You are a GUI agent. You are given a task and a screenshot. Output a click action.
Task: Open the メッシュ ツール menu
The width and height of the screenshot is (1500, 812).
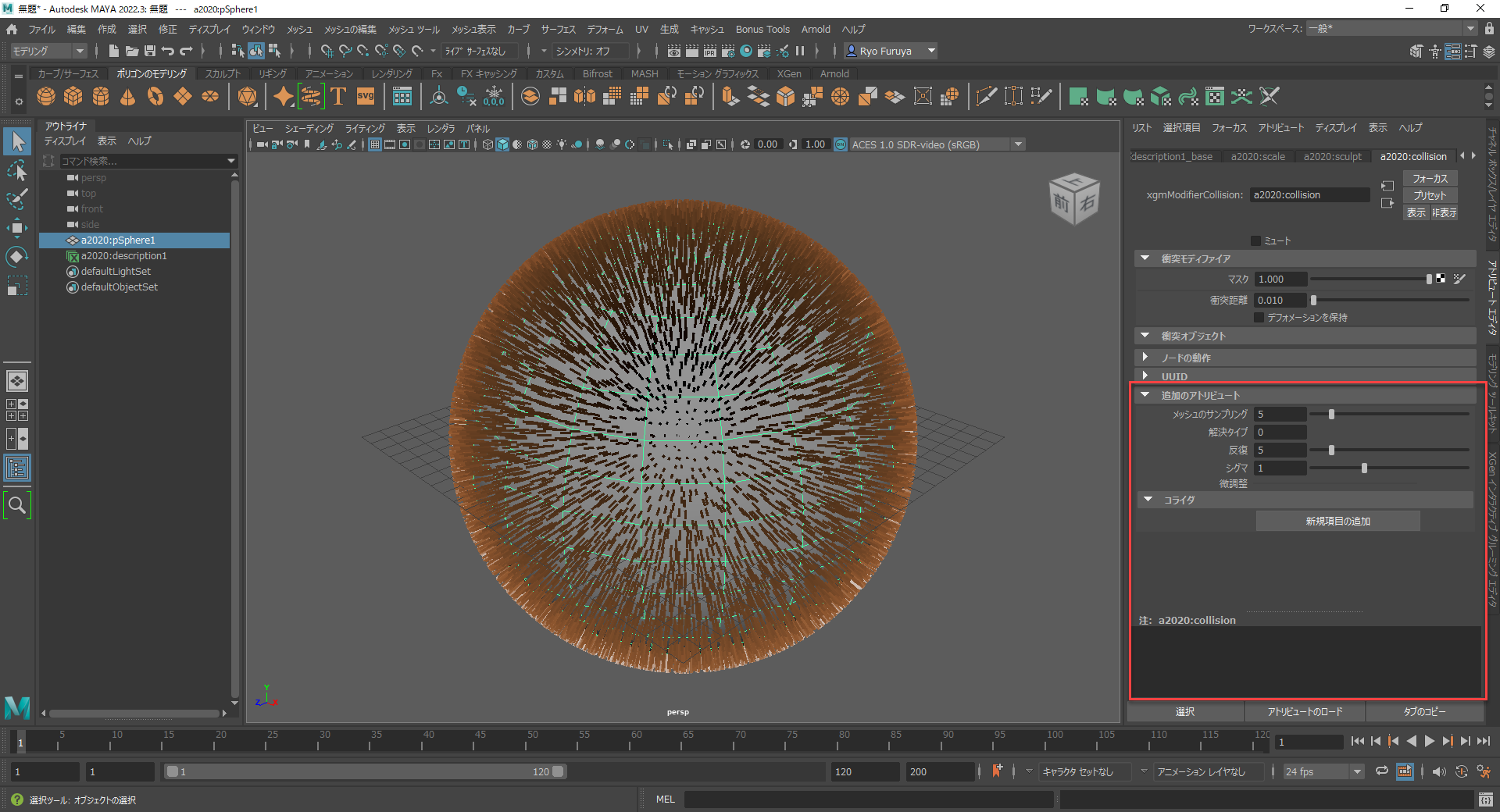414,29
